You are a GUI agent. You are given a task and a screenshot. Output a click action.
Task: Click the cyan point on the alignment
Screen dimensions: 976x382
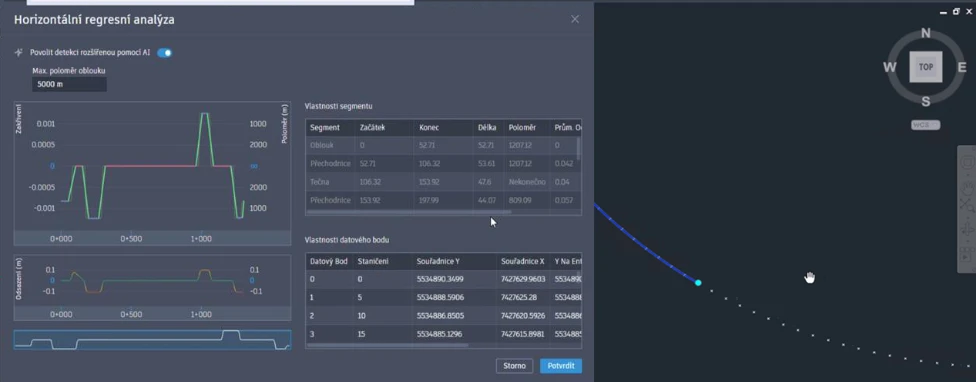[698, 282]
